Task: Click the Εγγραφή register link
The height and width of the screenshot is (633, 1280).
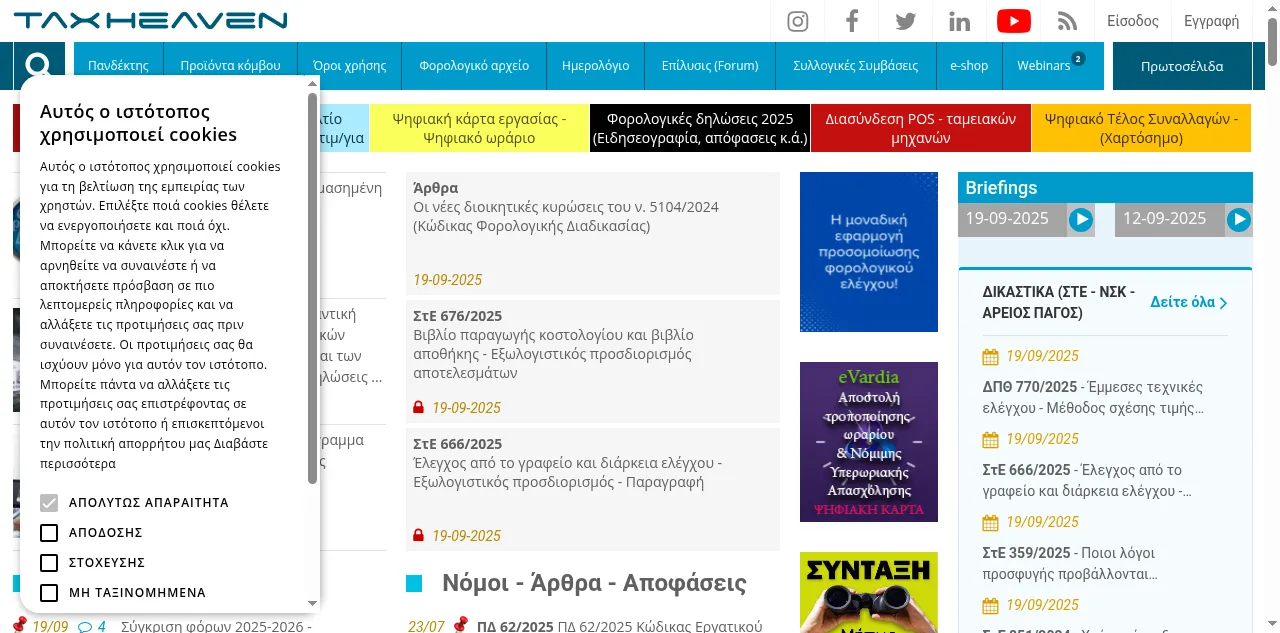Action: tap(1211, 21)
